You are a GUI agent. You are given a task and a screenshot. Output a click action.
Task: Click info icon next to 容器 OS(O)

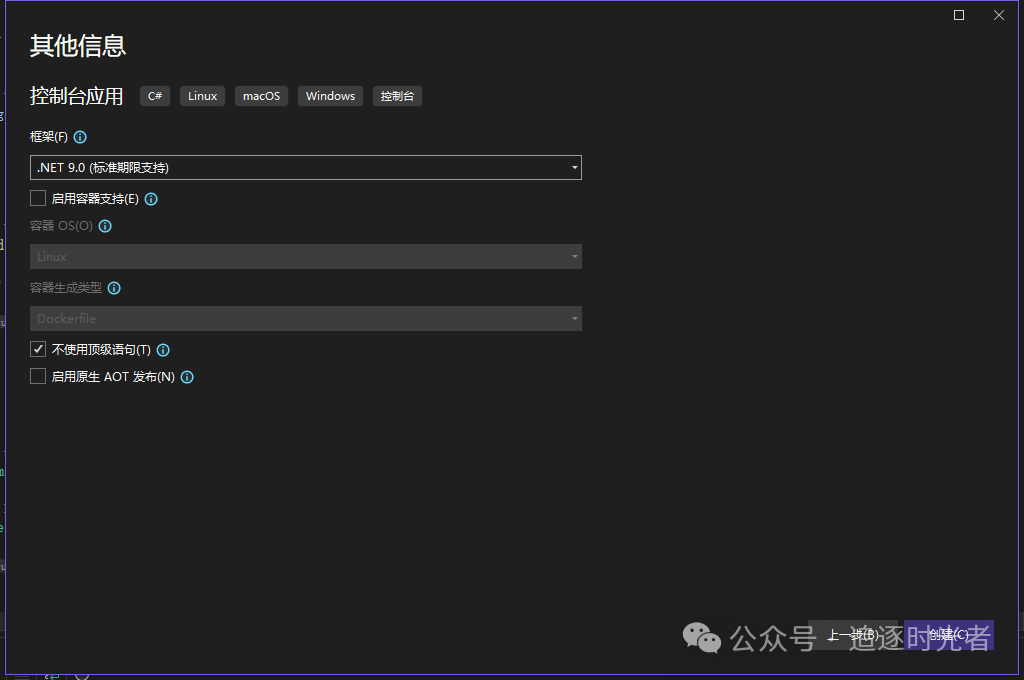105,226
